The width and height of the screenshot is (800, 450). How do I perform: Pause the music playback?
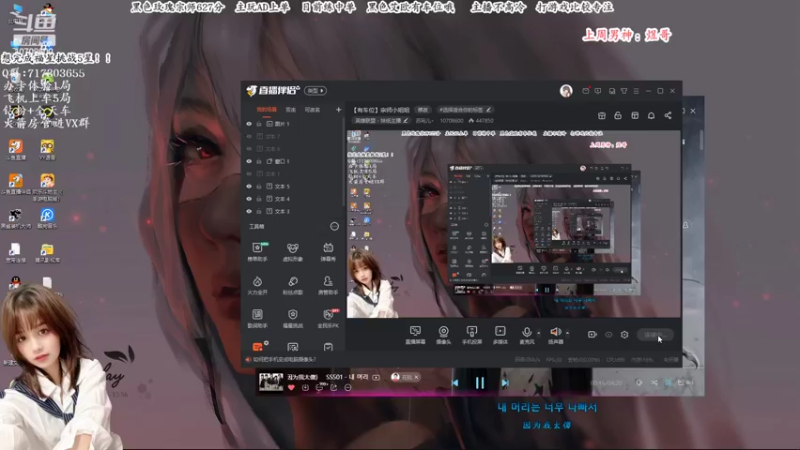point(480,383)
